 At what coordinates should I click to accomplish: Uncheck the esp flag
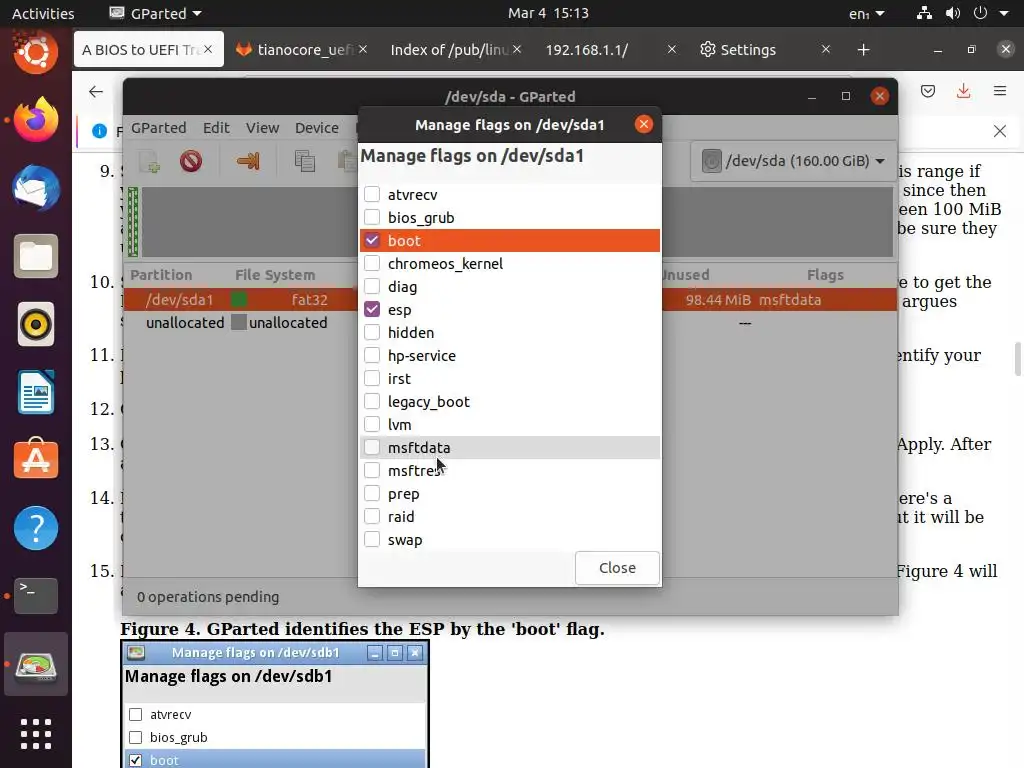pyautogui.click(x=372, y=310)
